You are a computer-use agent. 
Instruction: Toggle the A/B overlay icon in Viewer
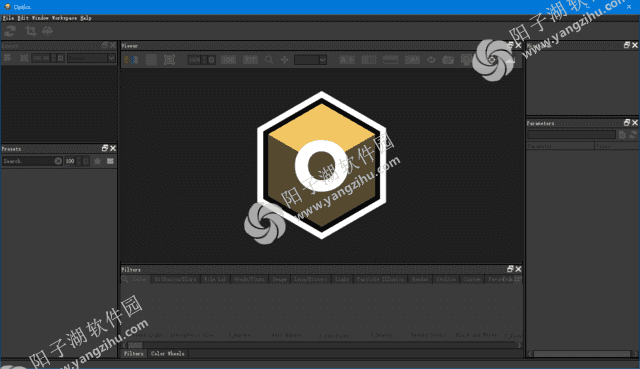coord(412,60)
